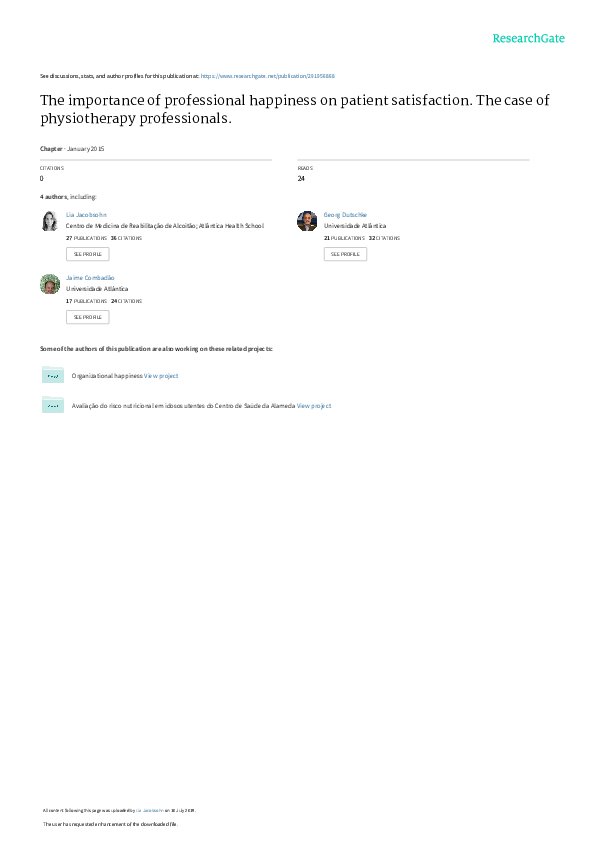The image size is (595, 841).
Task: Open Georg Dutschke author name link
Action: [x=345, y=215]
